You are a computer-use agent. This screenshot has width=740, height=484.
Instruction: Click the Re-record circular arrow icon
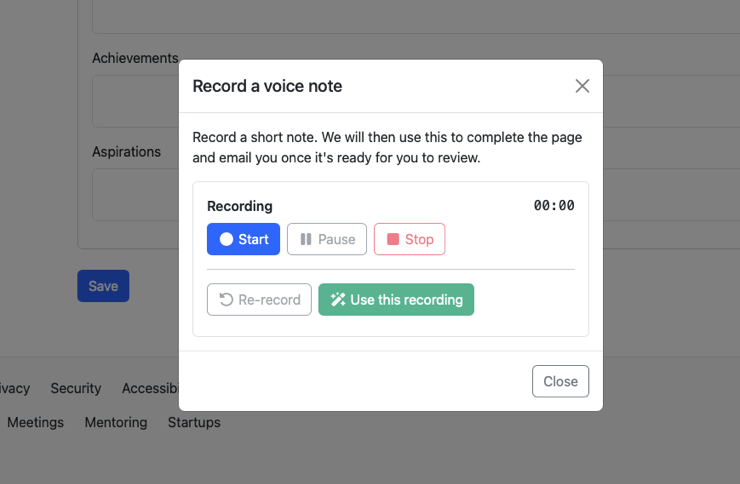226,300
